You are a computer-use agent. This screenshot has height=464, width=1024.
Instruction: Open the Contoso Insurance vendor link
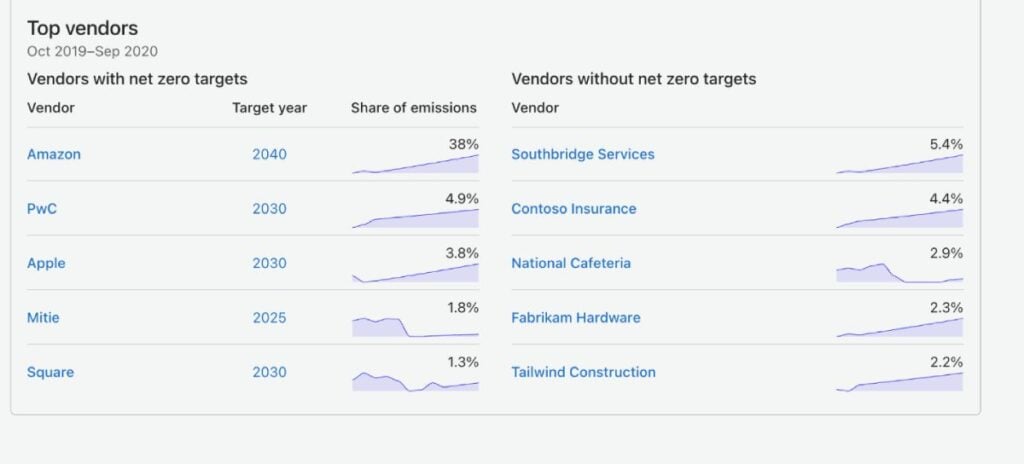[x=573, y=209]
